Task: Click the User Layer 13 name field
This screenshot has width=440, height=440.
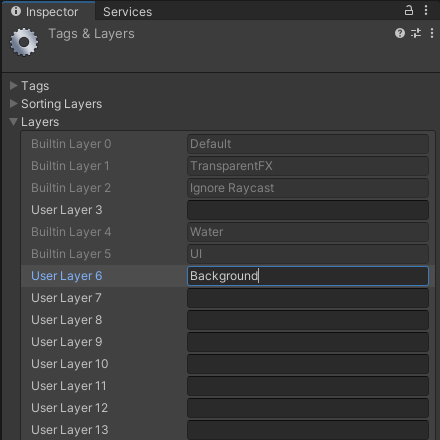Action: click(308, 430)
